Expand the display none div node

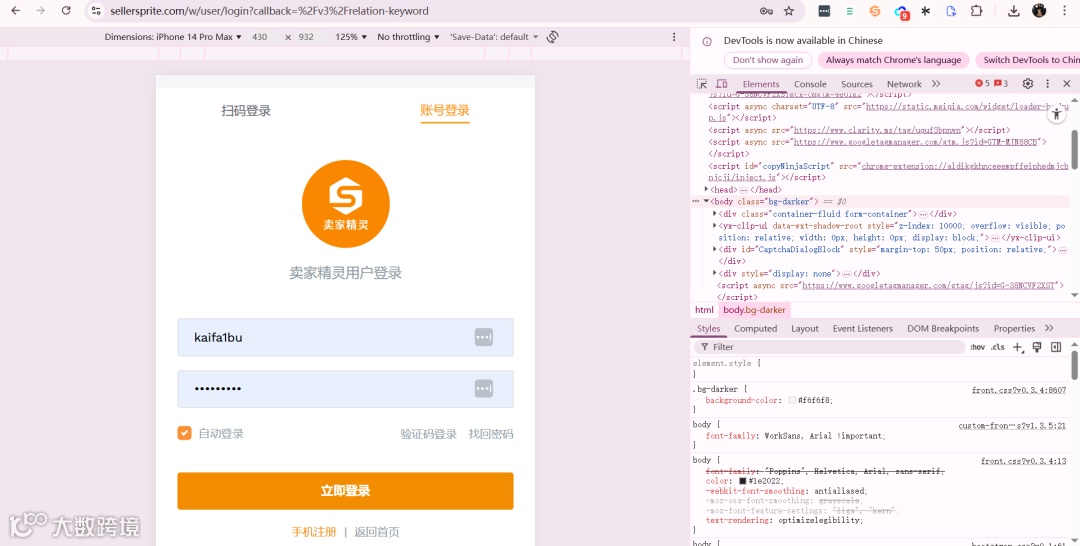(x=715, y=273)
